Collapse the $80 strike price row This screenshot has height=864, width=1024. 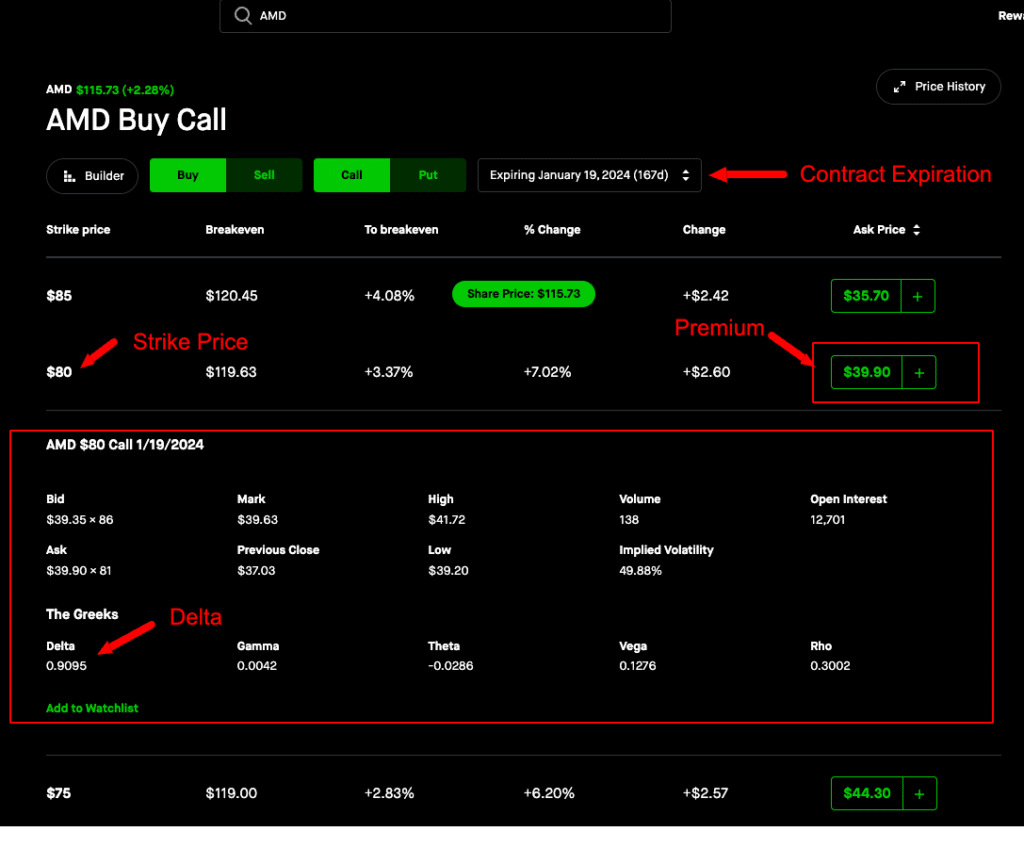click(x=523, y=372)
